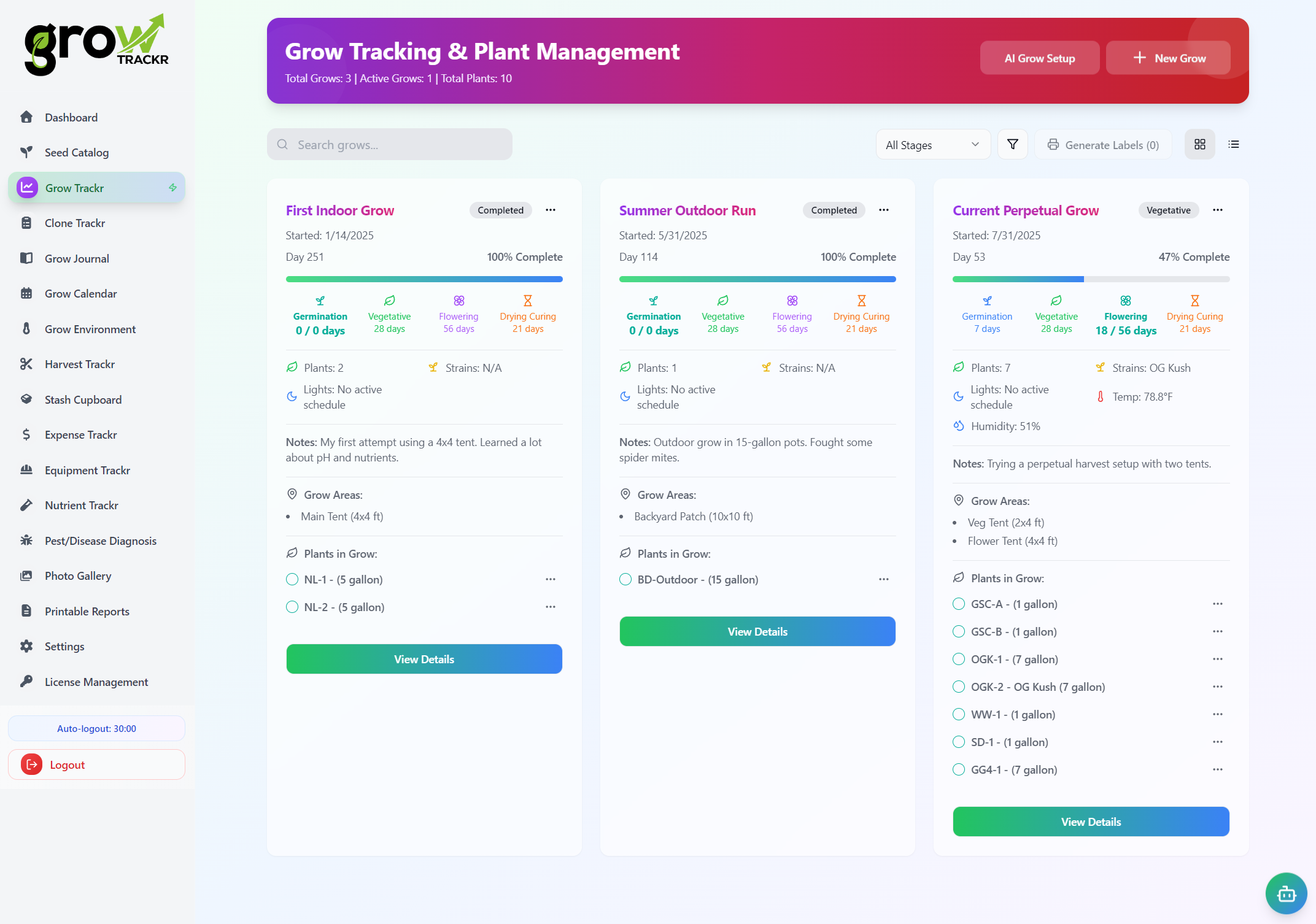Screen dimensions: 1316x924
Task: Click the Seed Catalog sprout icon
Action: click(x=26, y=152)
